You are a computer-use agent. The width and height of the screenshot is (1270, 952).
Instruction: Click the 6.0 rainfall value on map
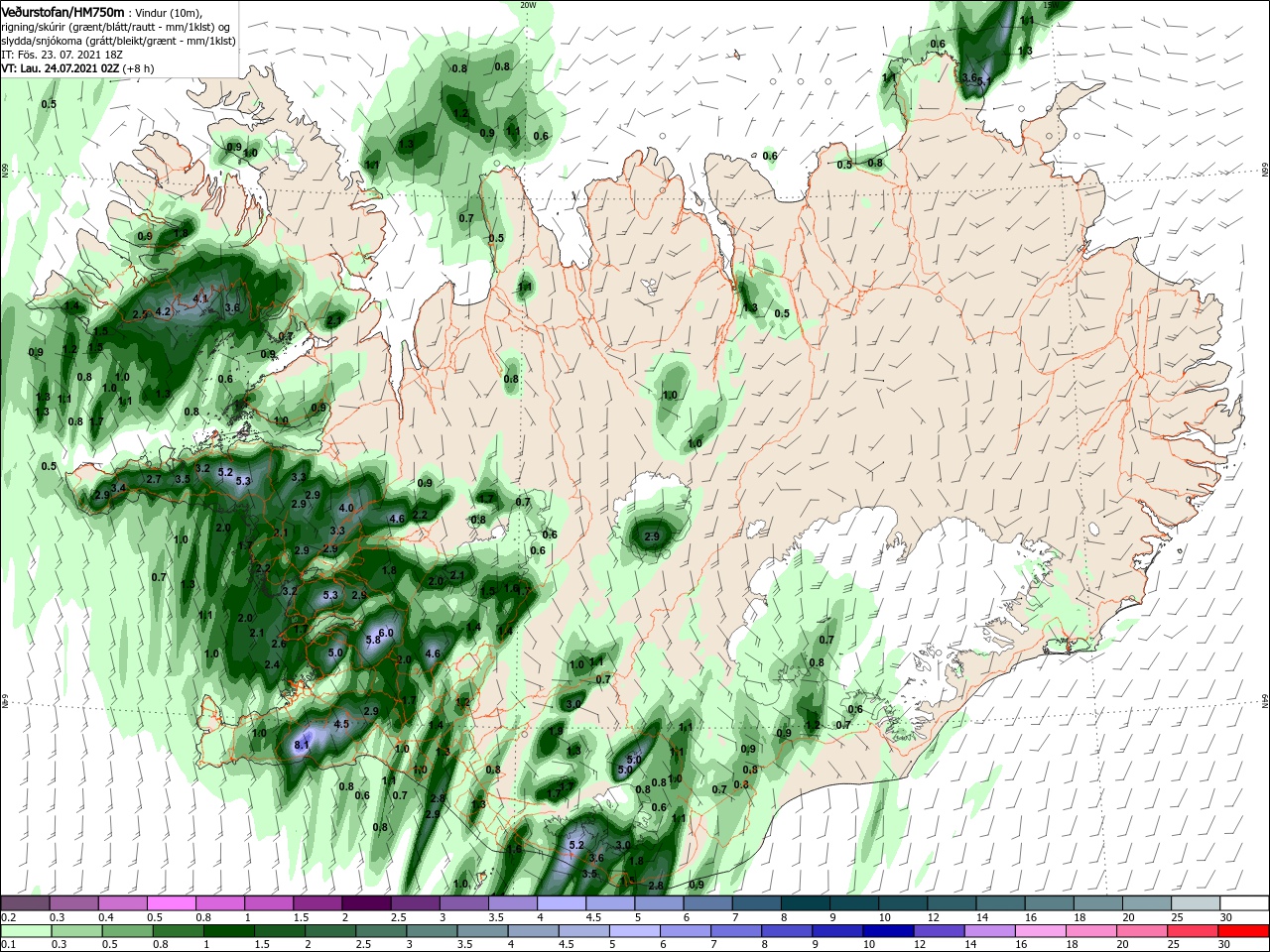pos(386,633)
